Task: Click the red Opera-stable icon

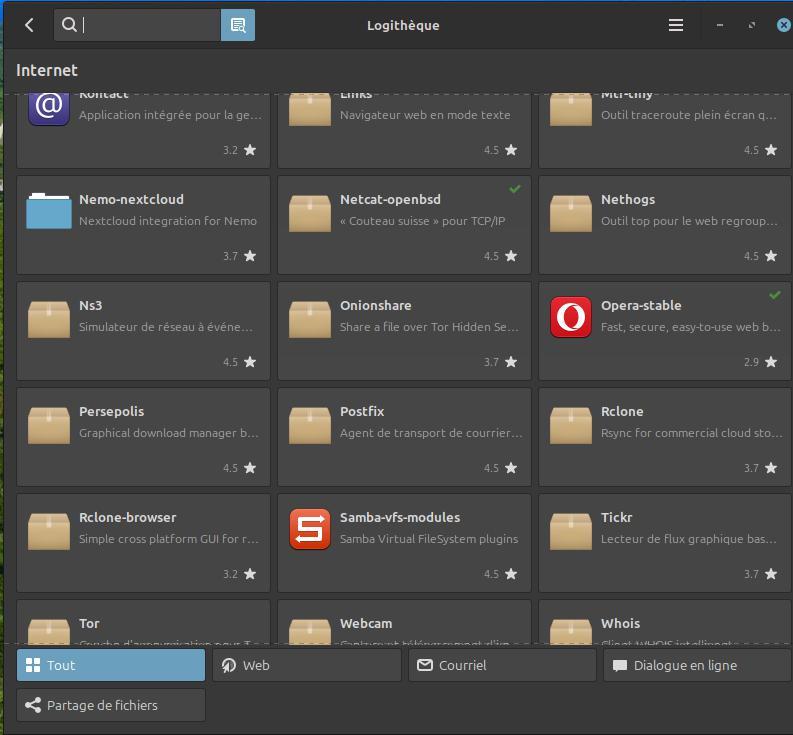Action: tap(570, 317)
